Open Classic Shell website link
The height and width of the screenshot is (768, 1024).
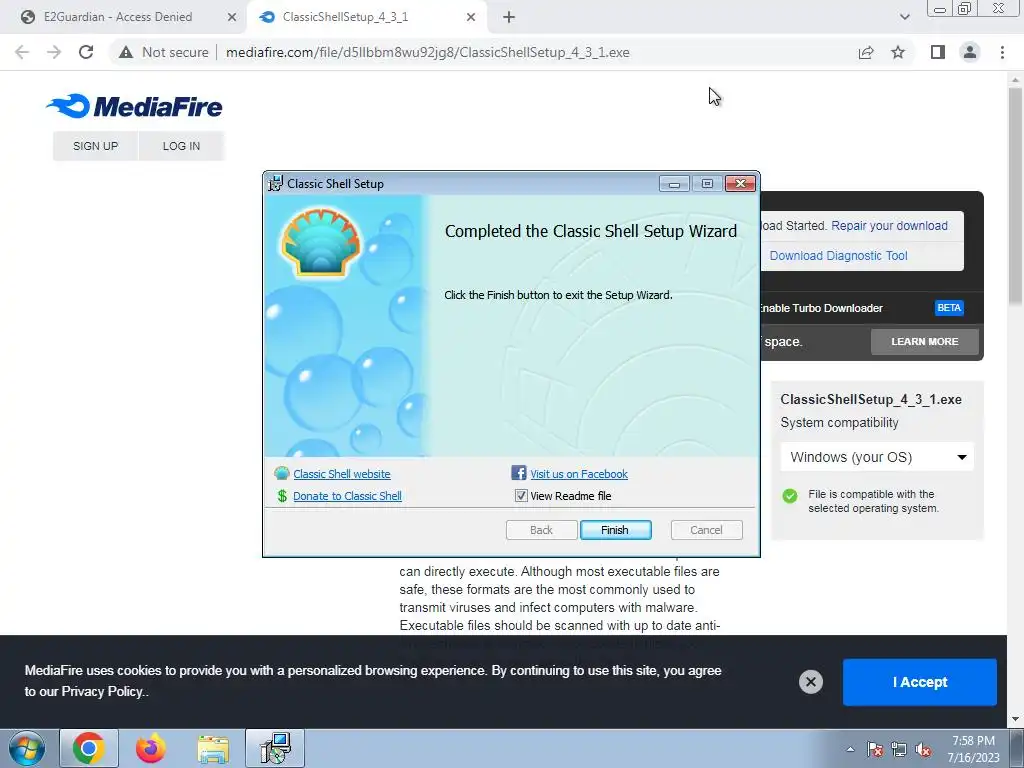click(342, 474)
